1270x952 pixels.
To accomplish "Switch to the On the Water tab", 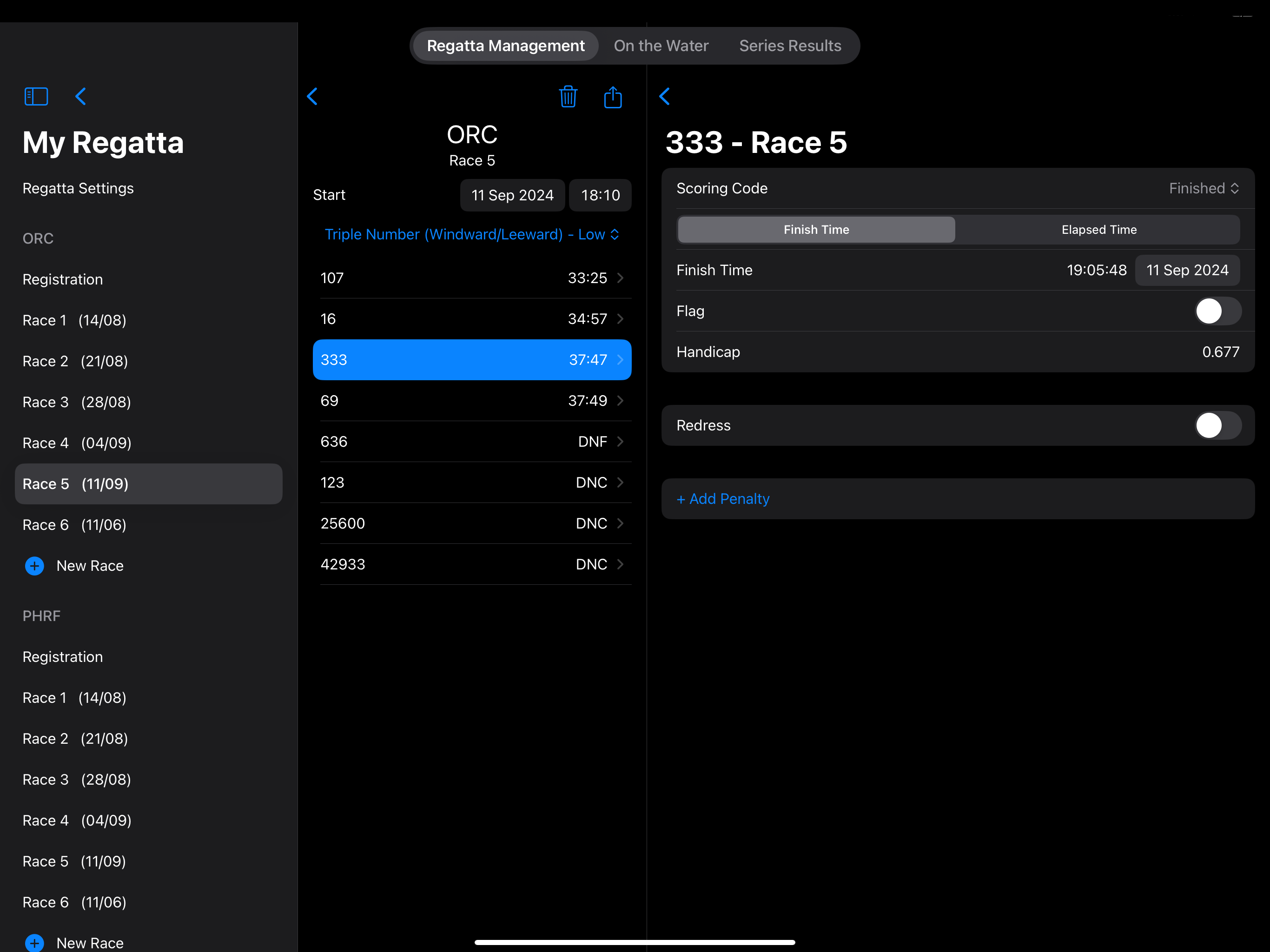I will point(661,46).
